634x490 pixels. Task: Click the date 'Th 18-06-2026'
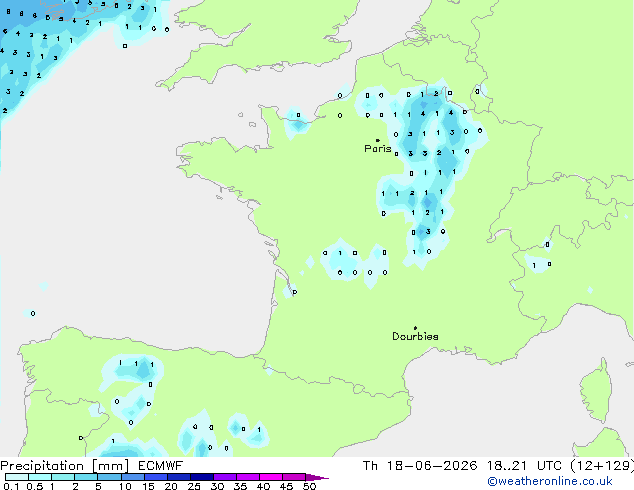[420, 466]
